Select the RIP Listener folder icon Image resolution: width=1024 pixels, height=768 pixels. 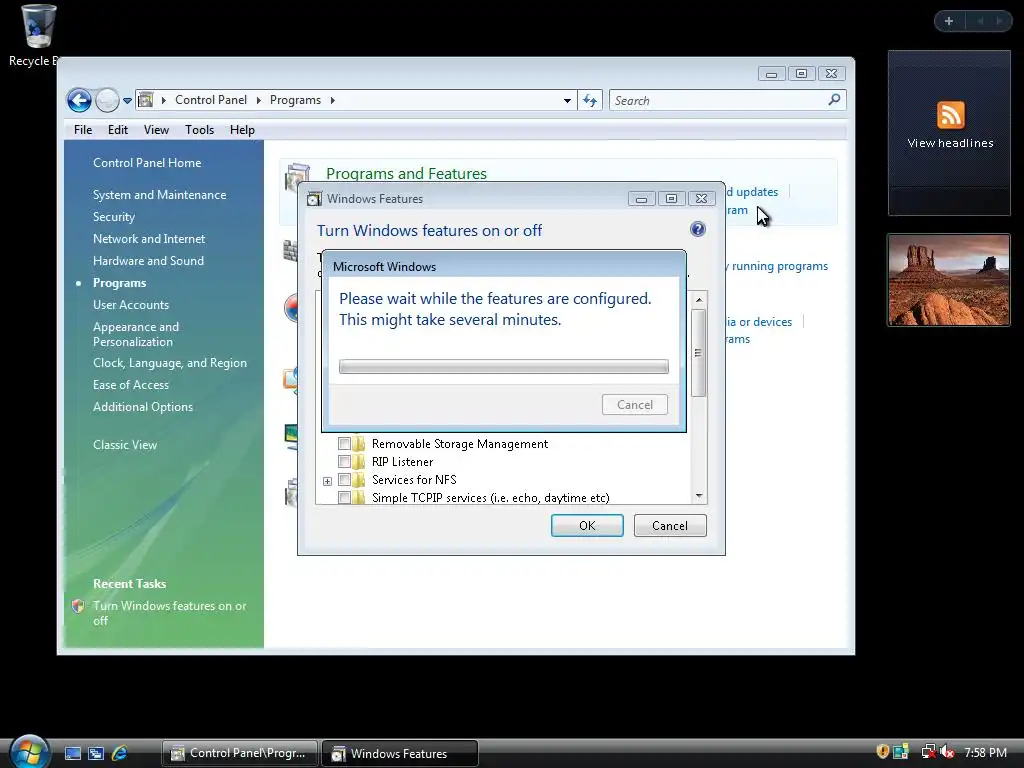point(359,462)
